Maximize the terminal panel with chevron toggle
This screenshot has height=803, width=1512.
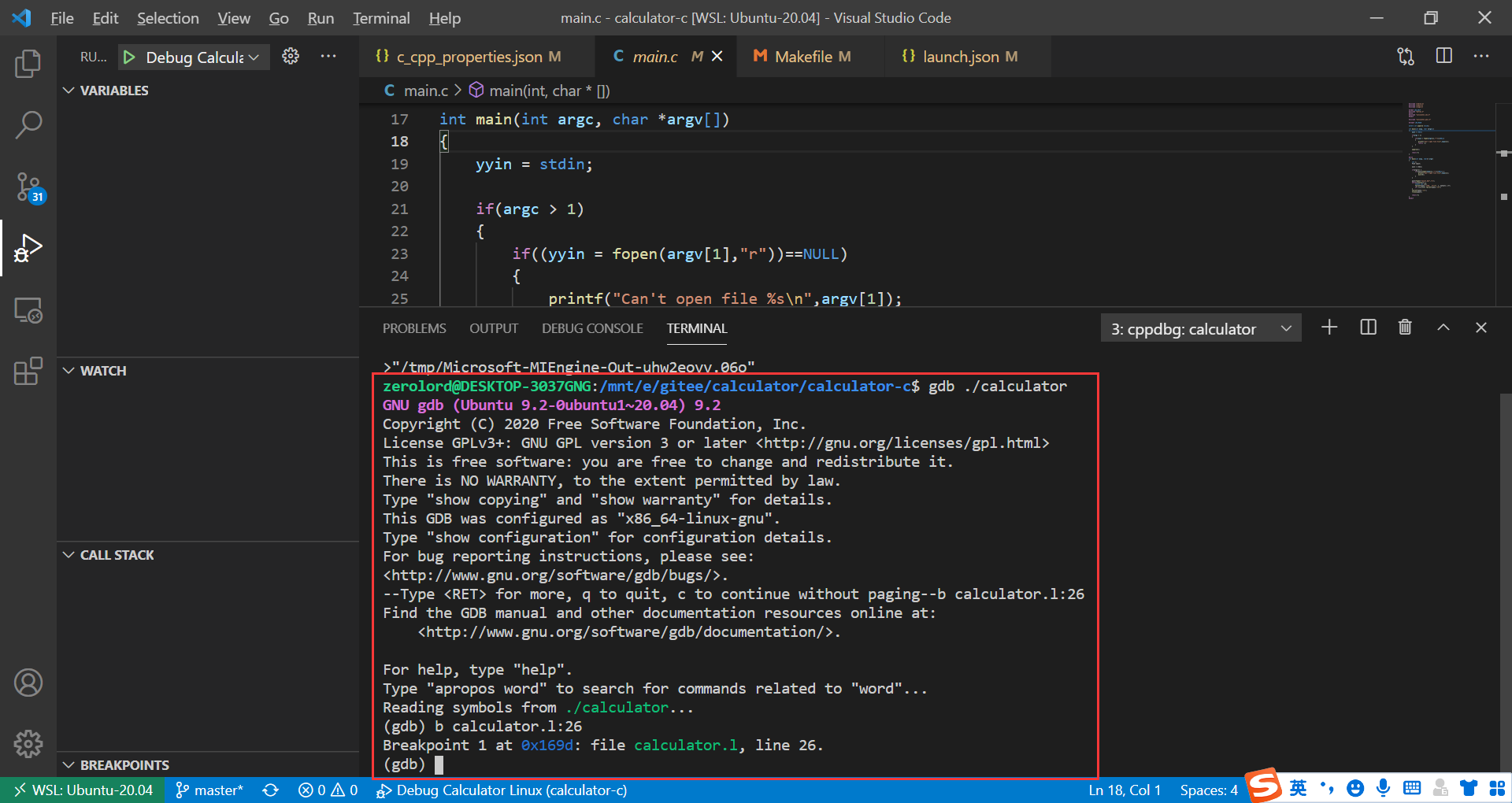(x=1443, y=327)
